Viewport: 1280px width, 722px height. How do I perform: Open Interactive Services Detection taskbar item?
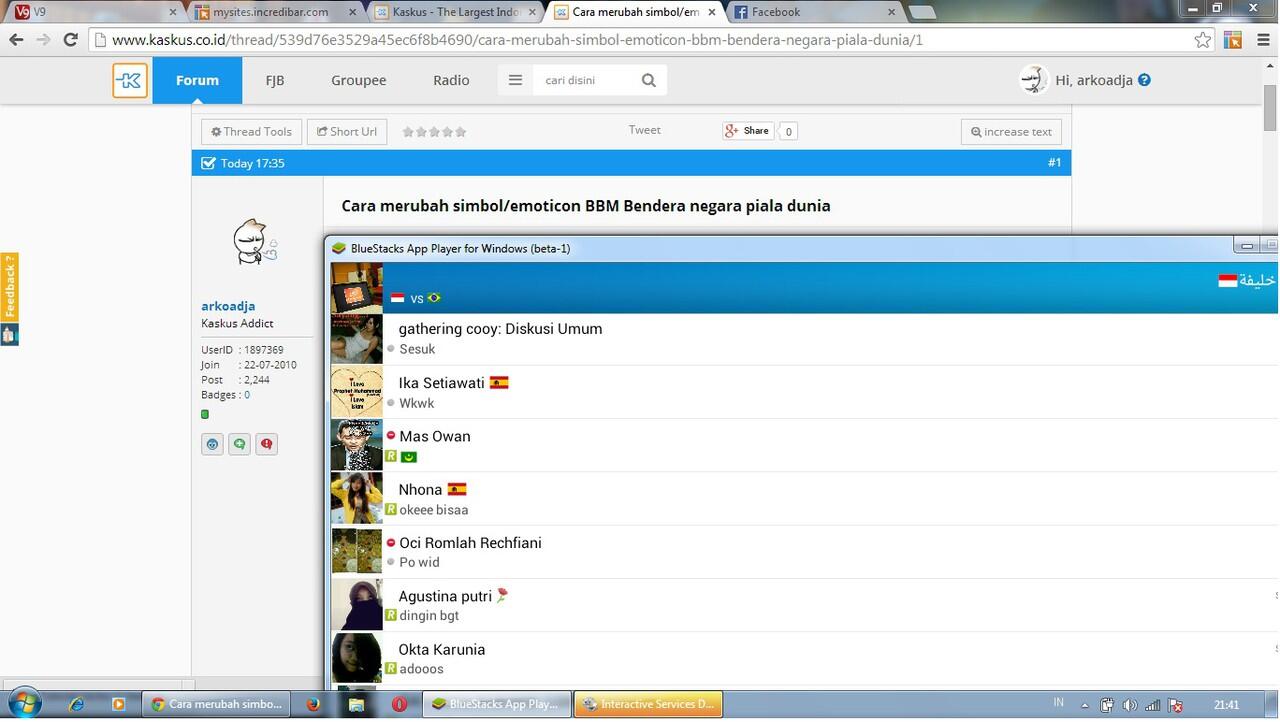[x=648, y=704]
